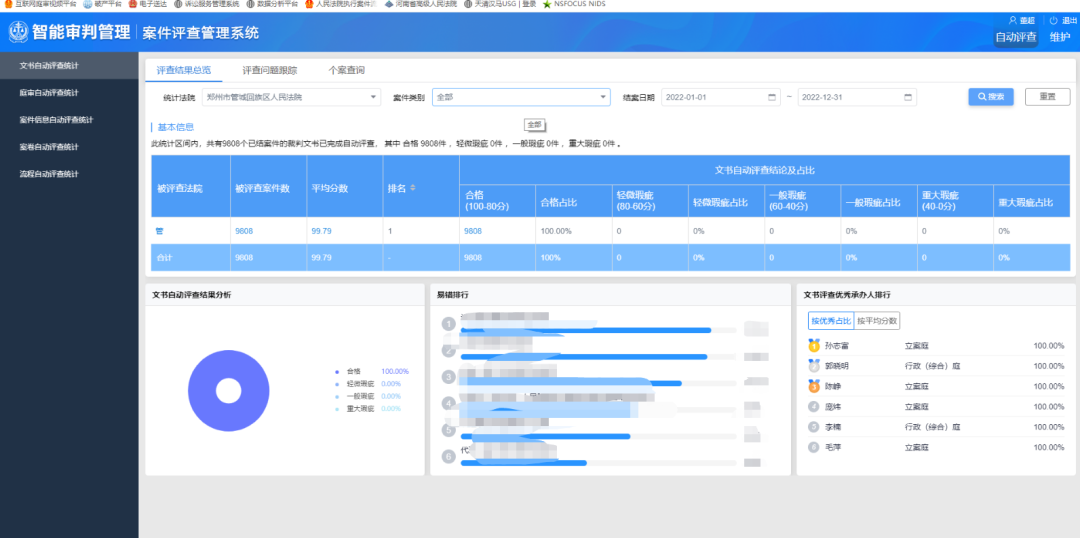The width and height of the screenshot is (1080, 538).
Task: Open 维护 top navigation item
Action: tap(1060, 37)
